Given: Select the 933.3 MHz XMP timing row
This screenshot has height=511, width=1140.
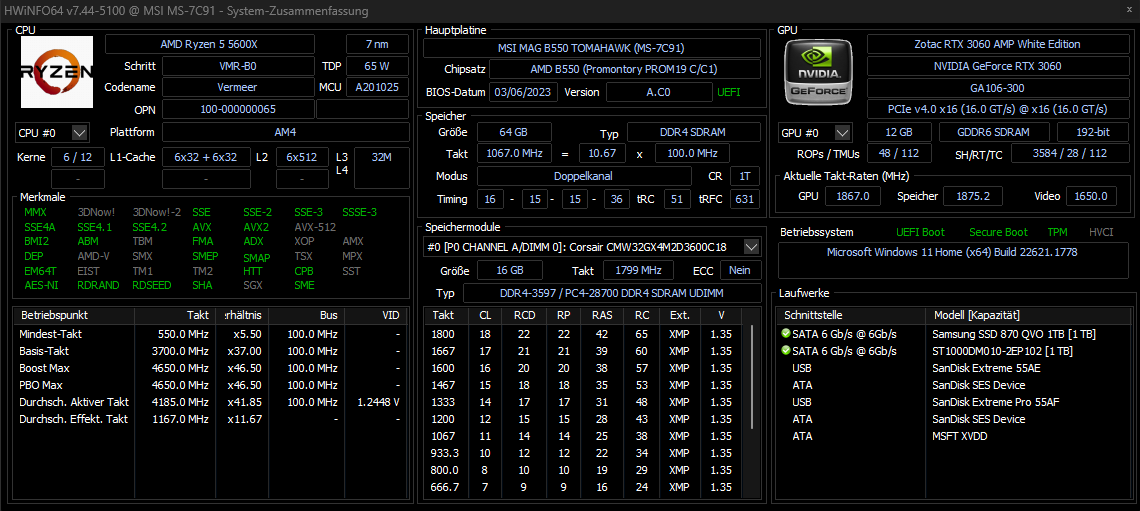Looking at the screenshot, I should [585, 454].
